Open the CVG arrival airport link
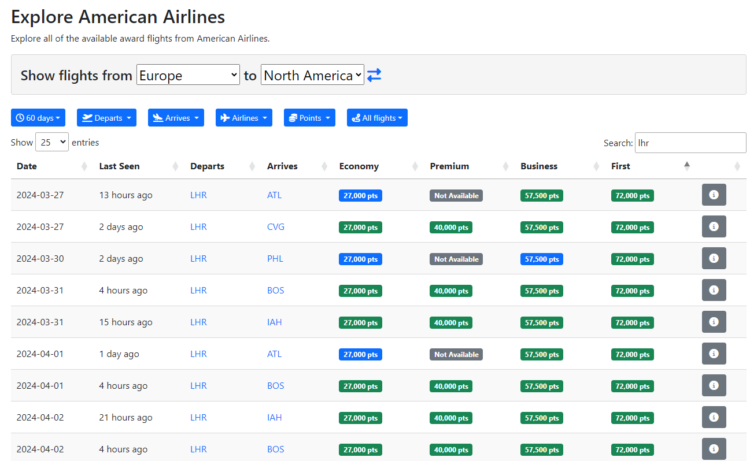 tap(276, 227)
